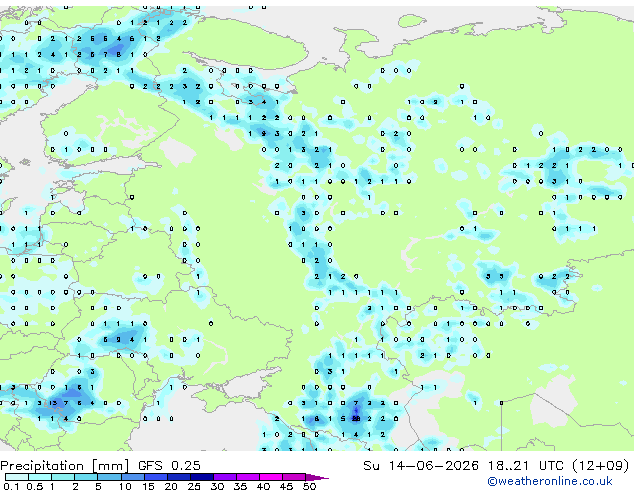Click the 30–35 mm purple legend swatch
Viewport: 634px width, 490px height.
pos(224,477)
